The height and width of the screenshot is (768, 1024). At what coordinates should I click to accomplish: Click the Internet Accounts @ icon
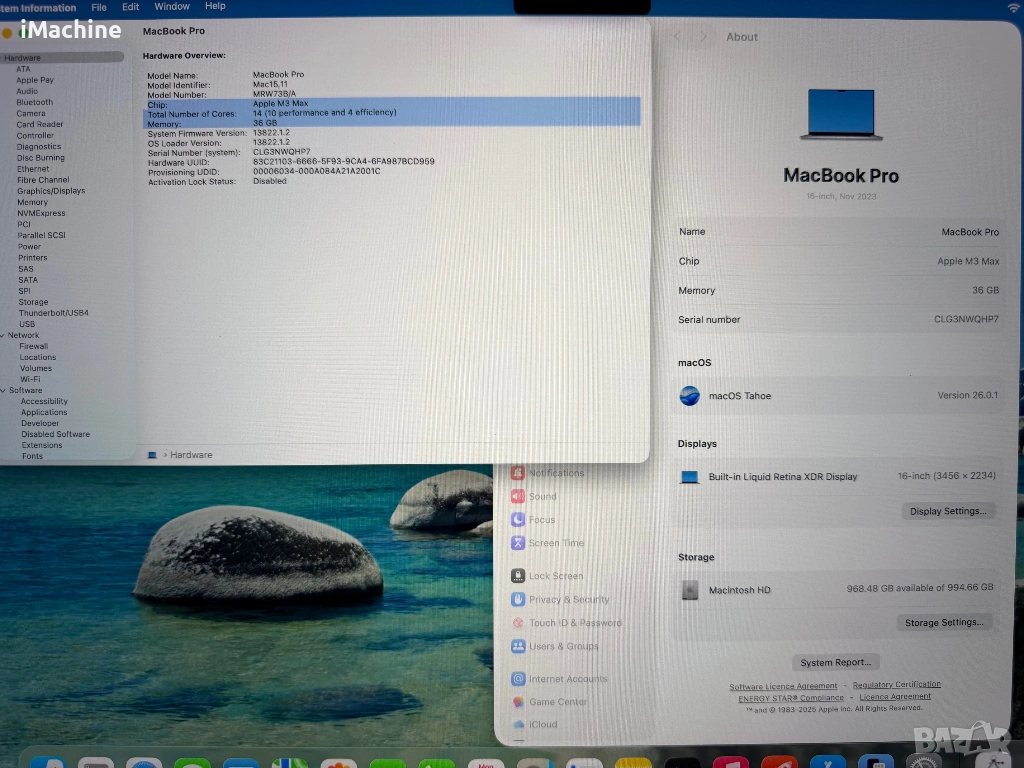518,678
